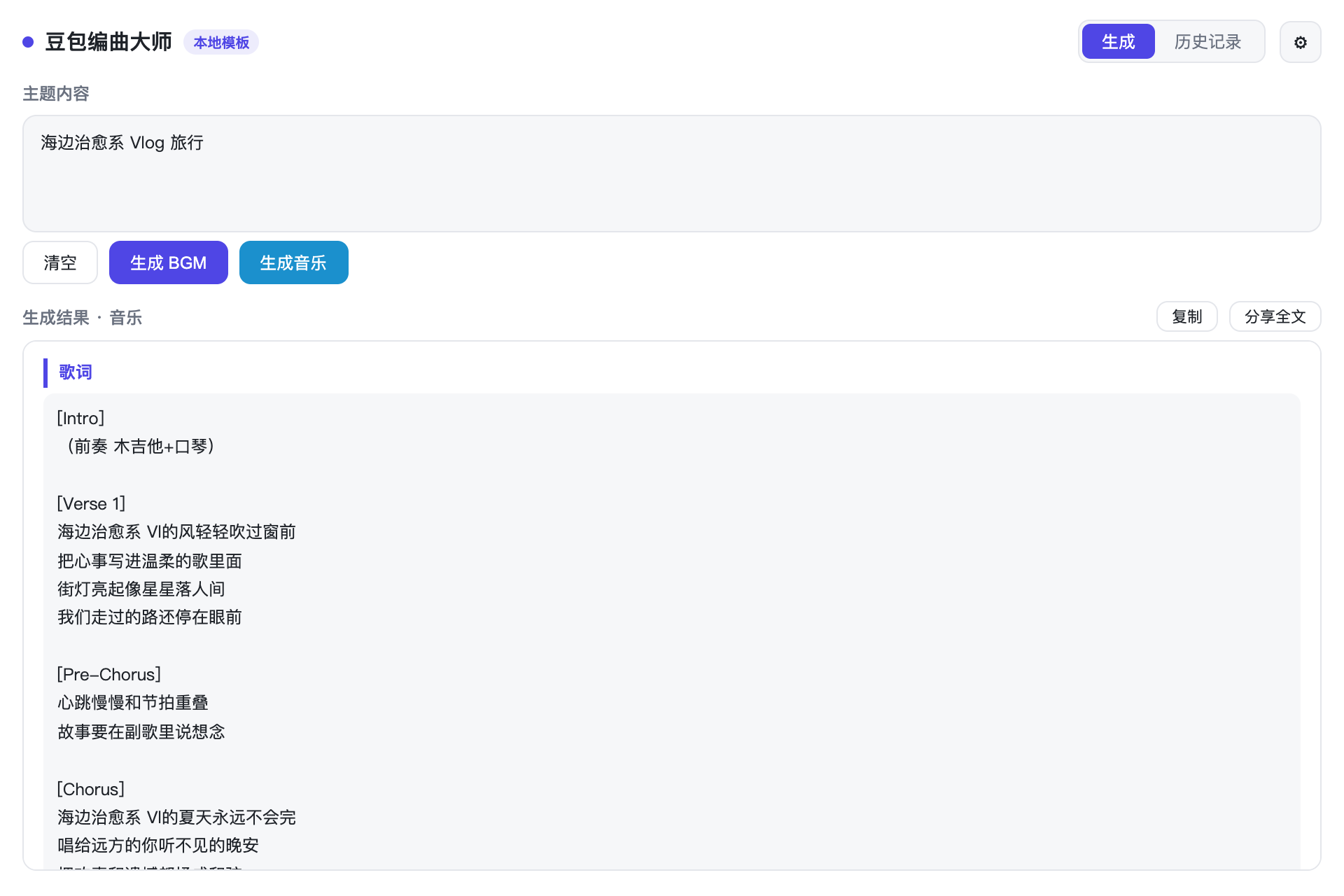Switch to the 生成 tab

pos(1118,42)
